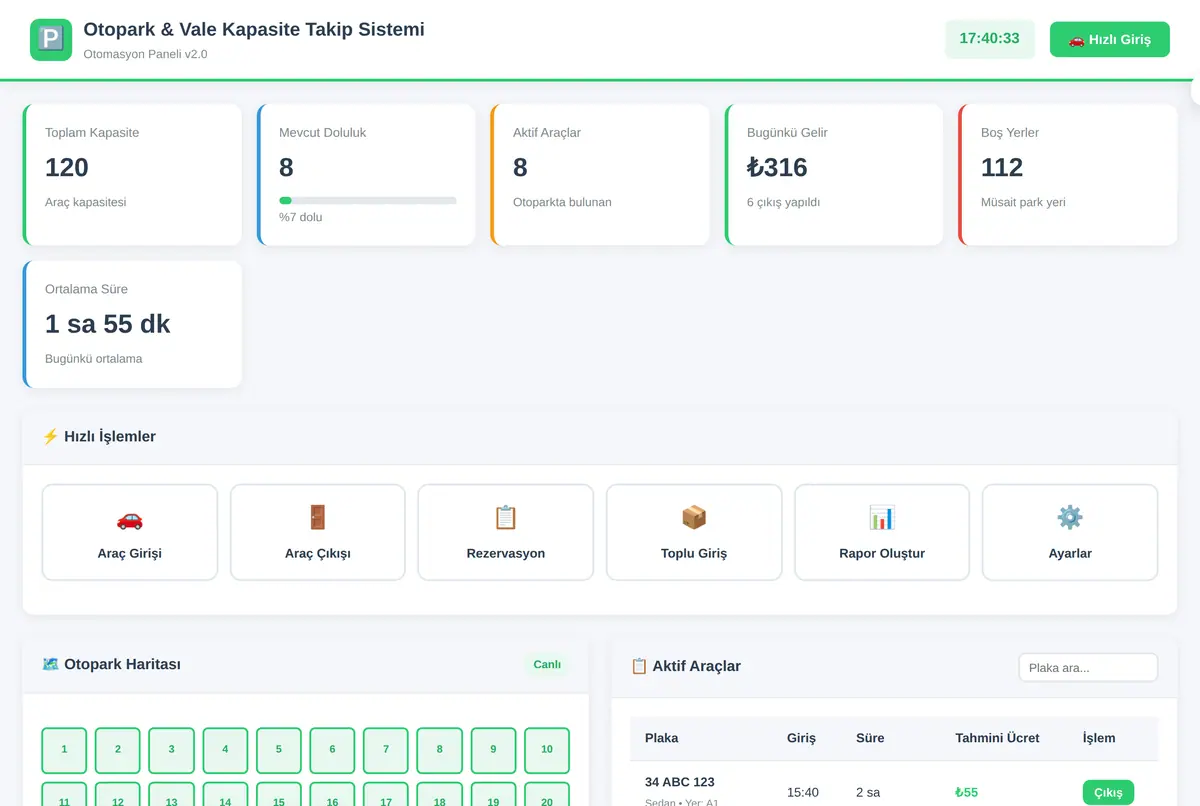The image size is (1200, 806).
Task: Click the plate 34 ABC 123
Action: pyautogui.click(x=680, y=782)
